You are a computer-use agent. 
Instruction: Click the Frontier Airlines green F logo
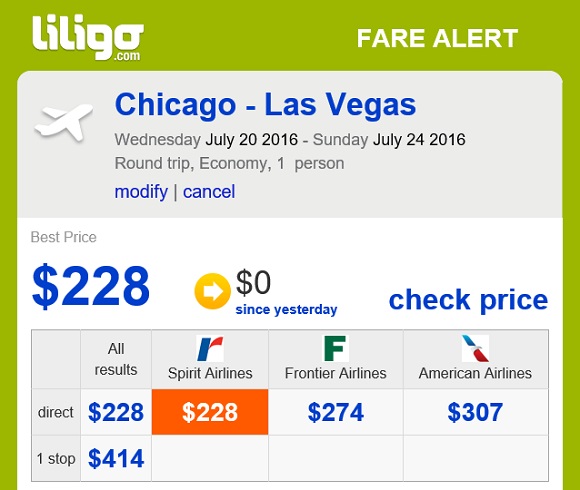click(335, 348)
